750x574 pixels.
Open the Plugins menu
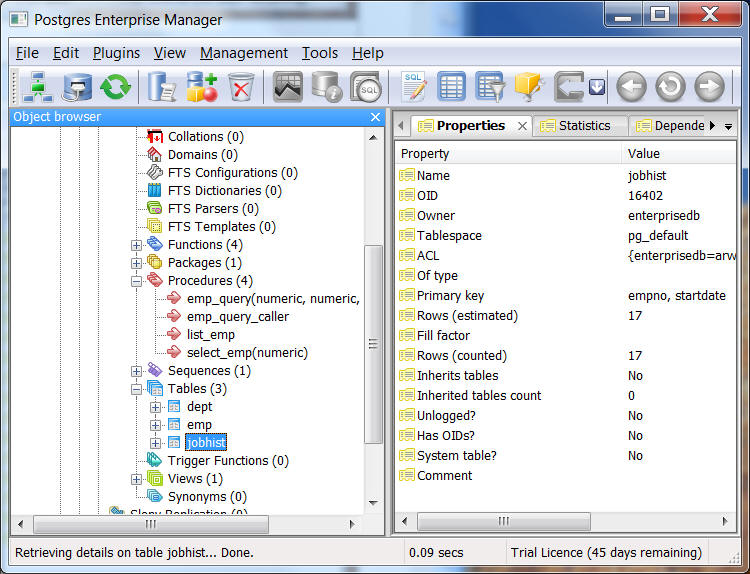pos(116,53)
